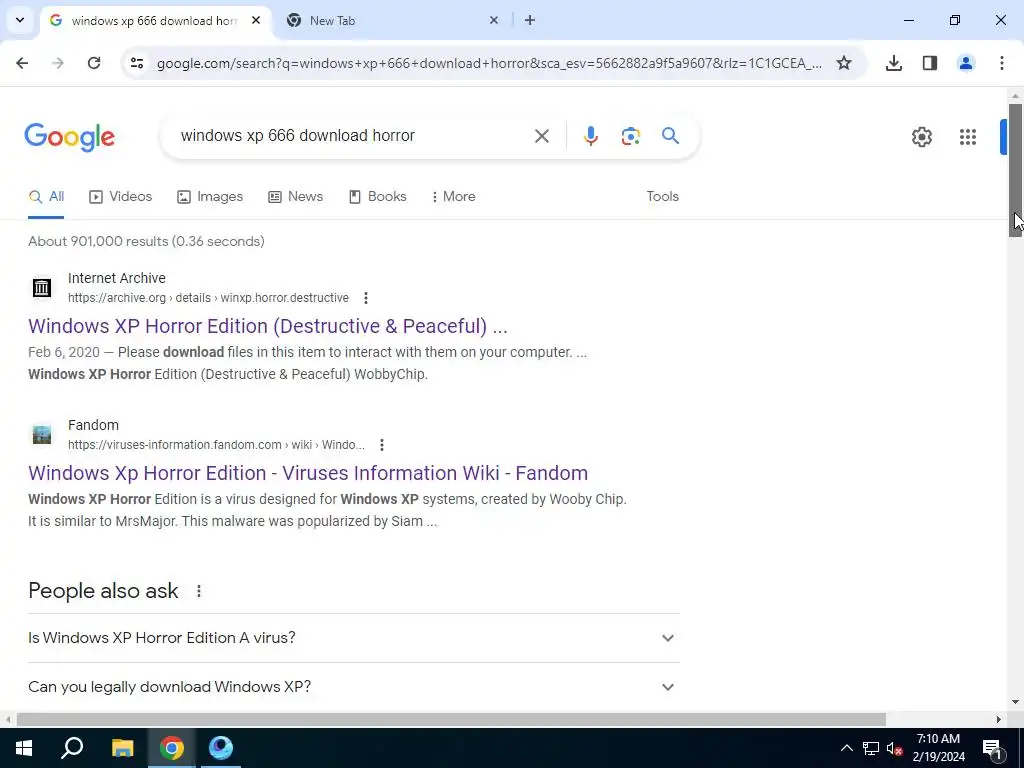Open Chrome downloads icon

click(x=893, y=63)
